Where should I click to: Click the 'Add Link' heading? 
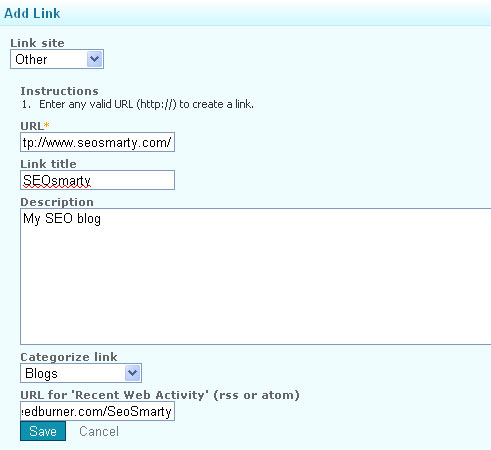[32, 13]
